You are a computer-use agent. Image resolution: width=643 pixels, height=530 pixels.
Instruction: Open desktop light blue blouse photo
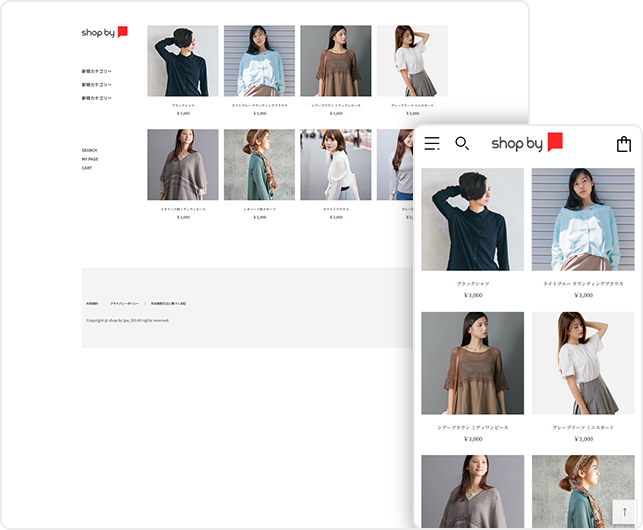pos(259,61)
